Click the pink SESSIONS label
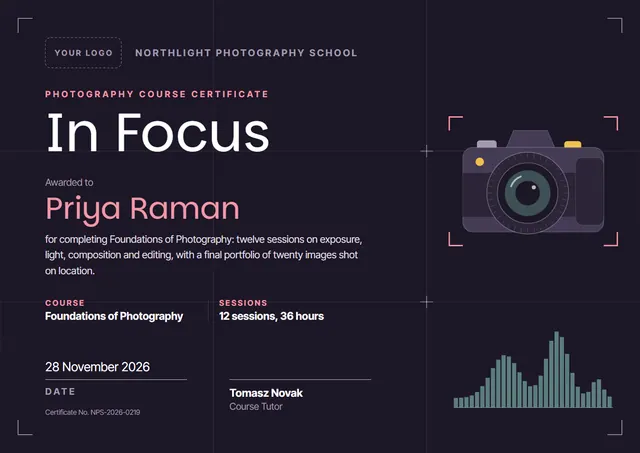The width and height of the screenshot is (640, 453). [x=243, y=303]
